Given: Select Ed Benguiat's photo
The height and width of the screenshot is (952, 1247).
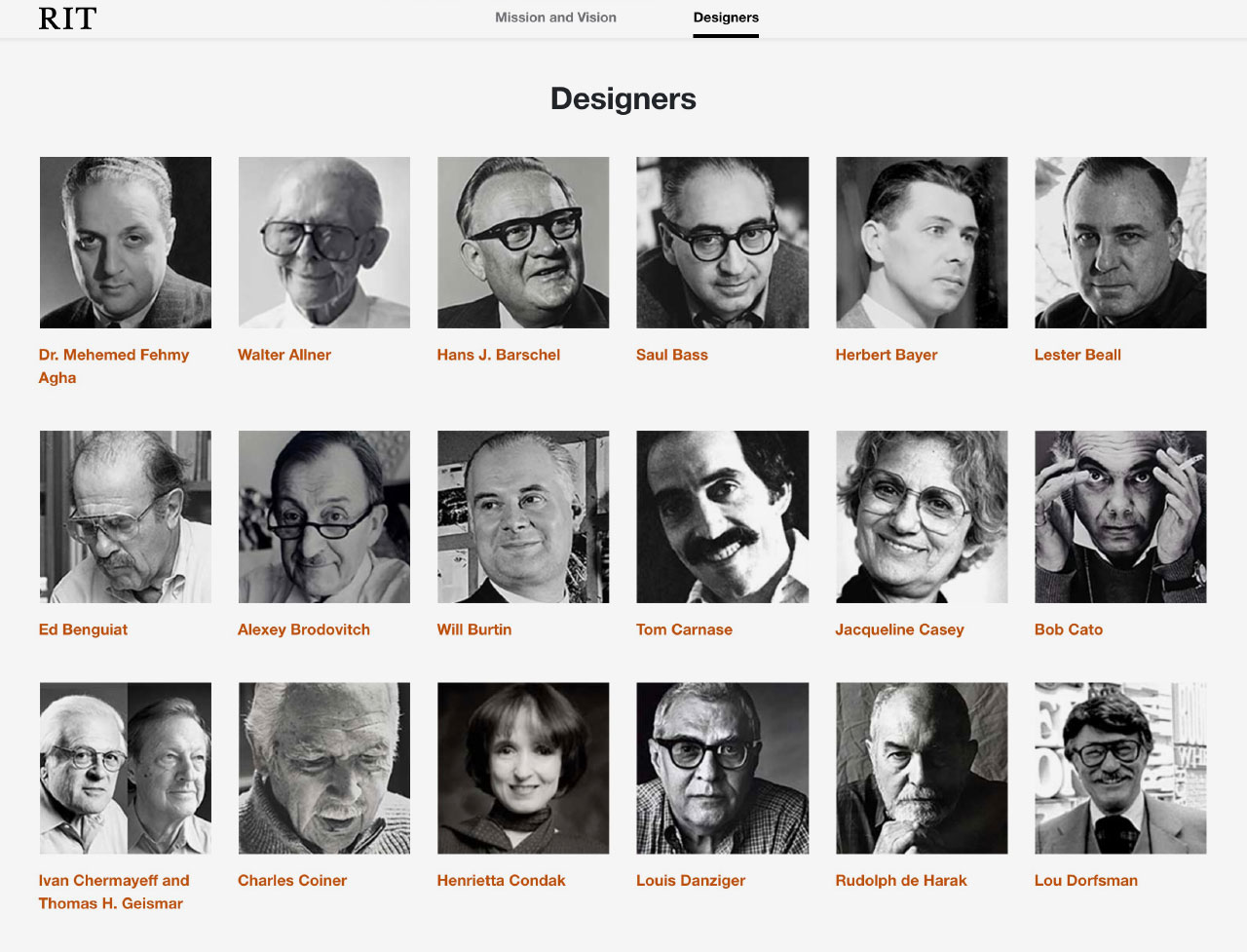Looking at the screenshot, I should pos(126,516).
